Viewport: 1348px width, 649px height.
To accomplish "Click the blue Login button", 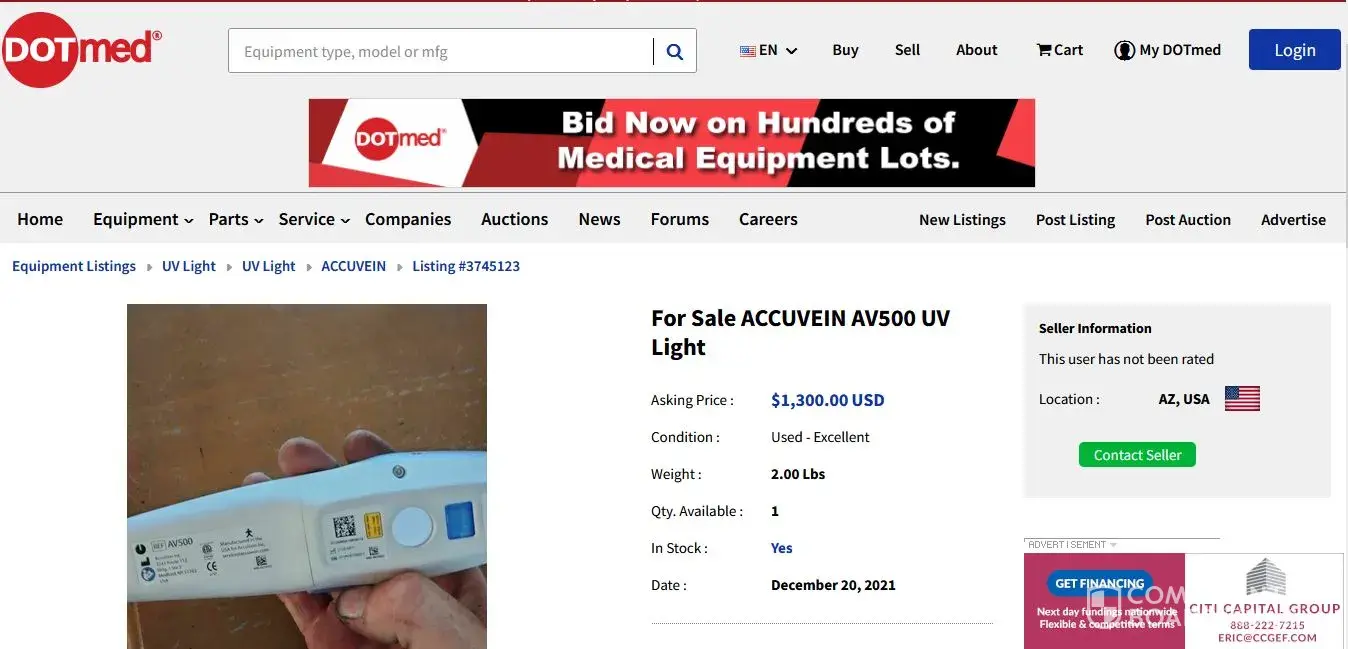I will click(x=1294, y=50).
